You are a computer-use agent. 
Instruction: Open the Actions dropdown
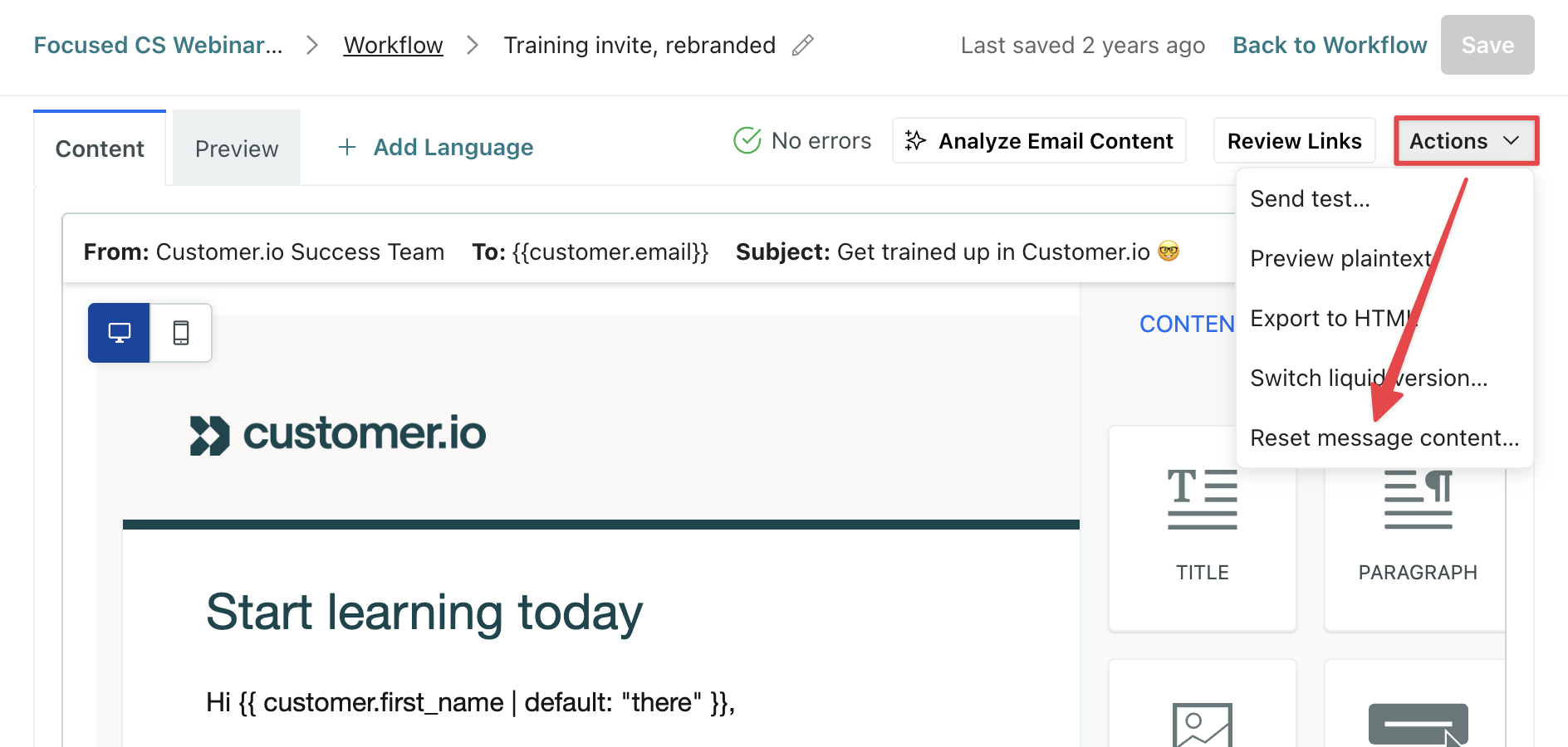1464,141
